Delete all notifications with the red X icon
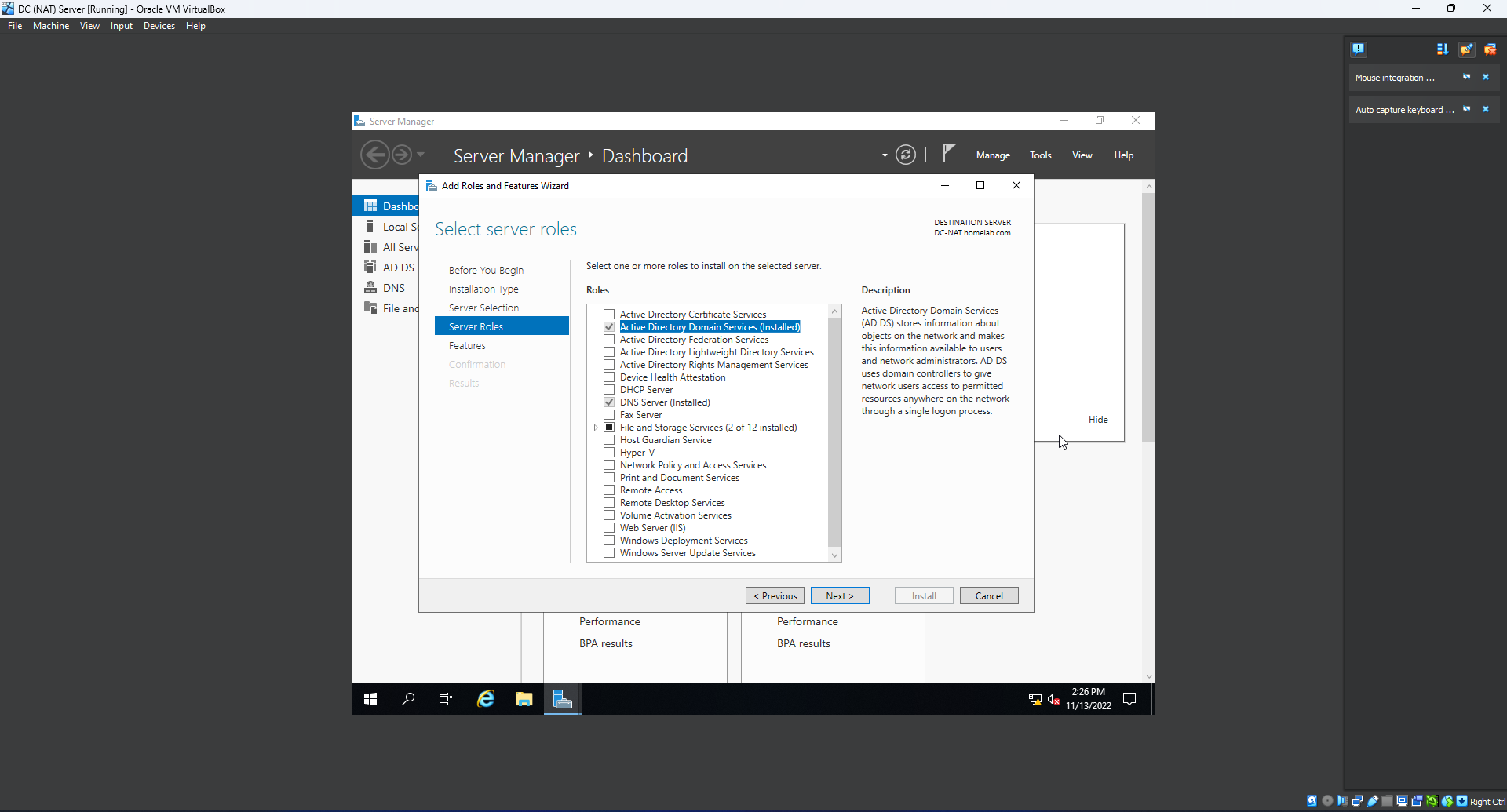Viewport: 1507px width, 812px height. pos(1490,49)
